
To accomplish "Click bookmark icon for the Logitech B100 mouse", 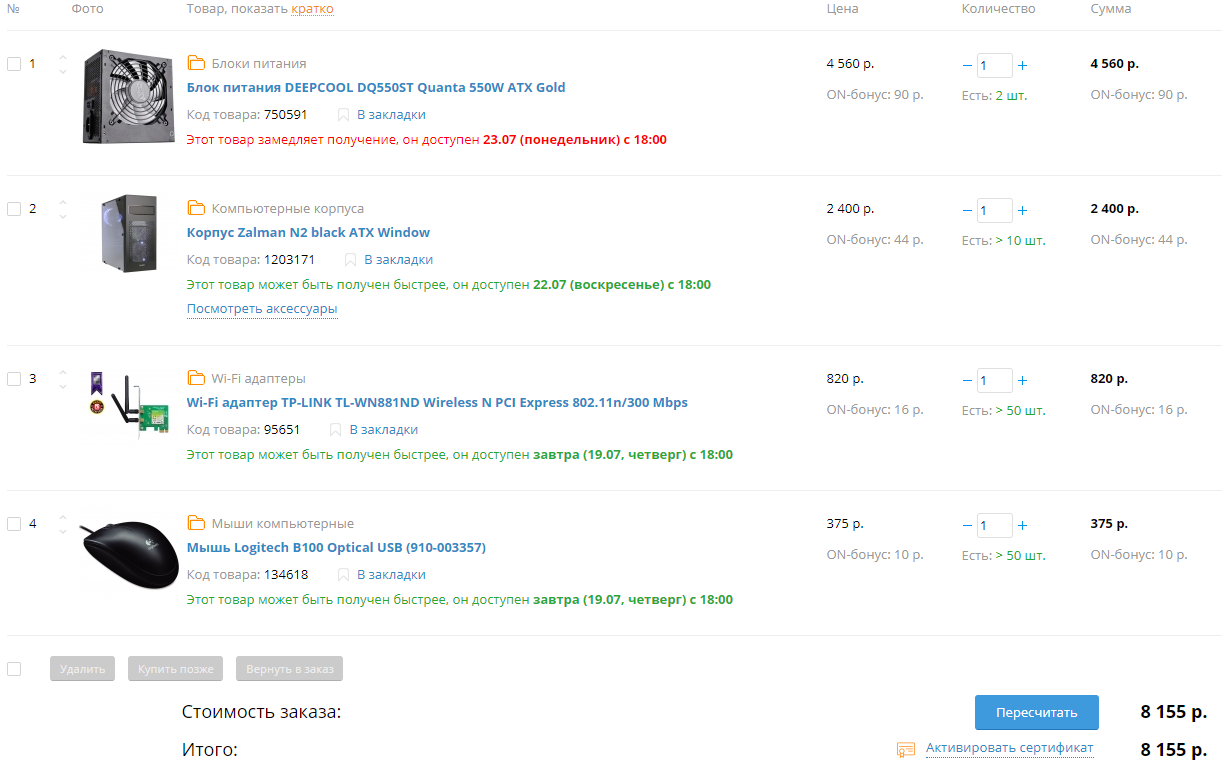I will (343, 574).
